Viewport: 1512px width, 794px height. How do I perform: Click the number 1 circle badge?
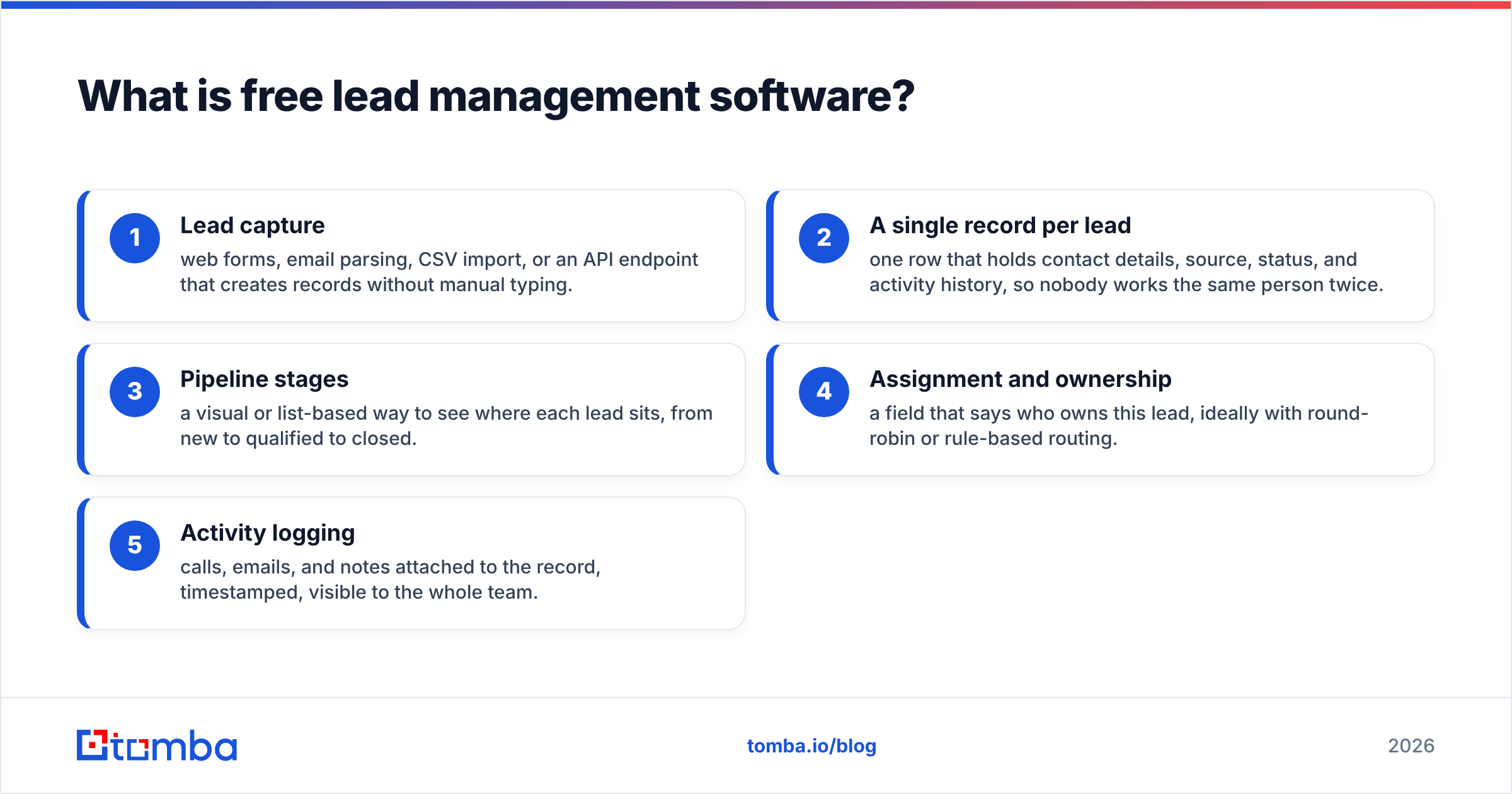pyautogui.click(x=135, y=238)
